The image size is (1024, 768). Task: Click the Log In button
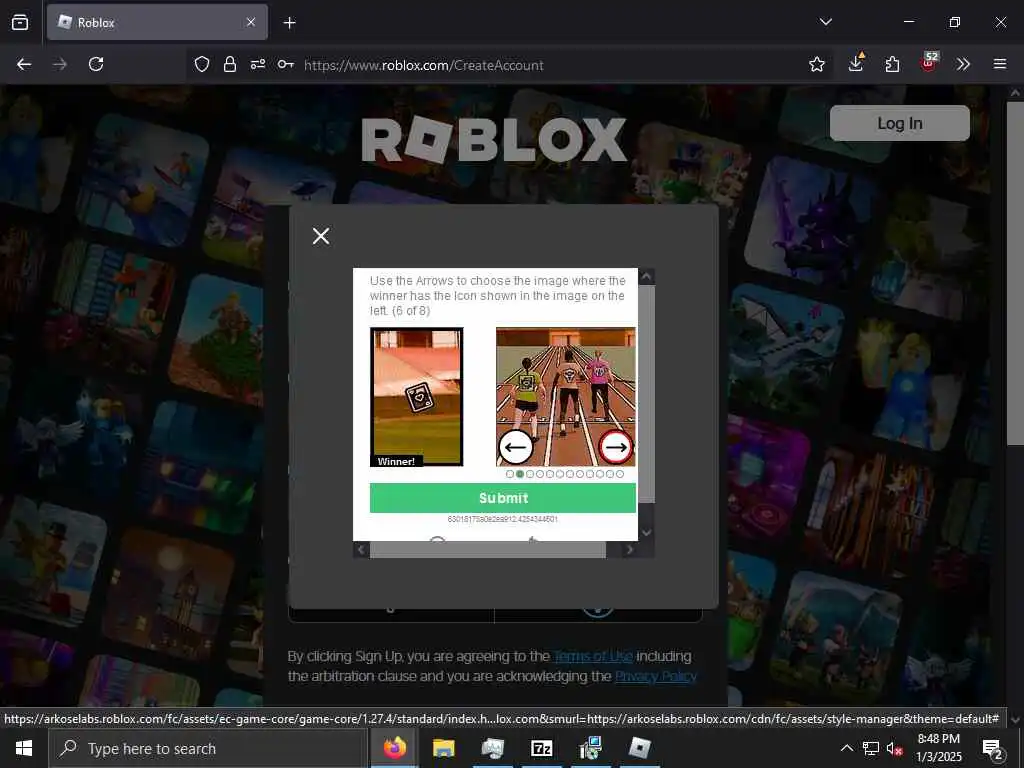899,123
